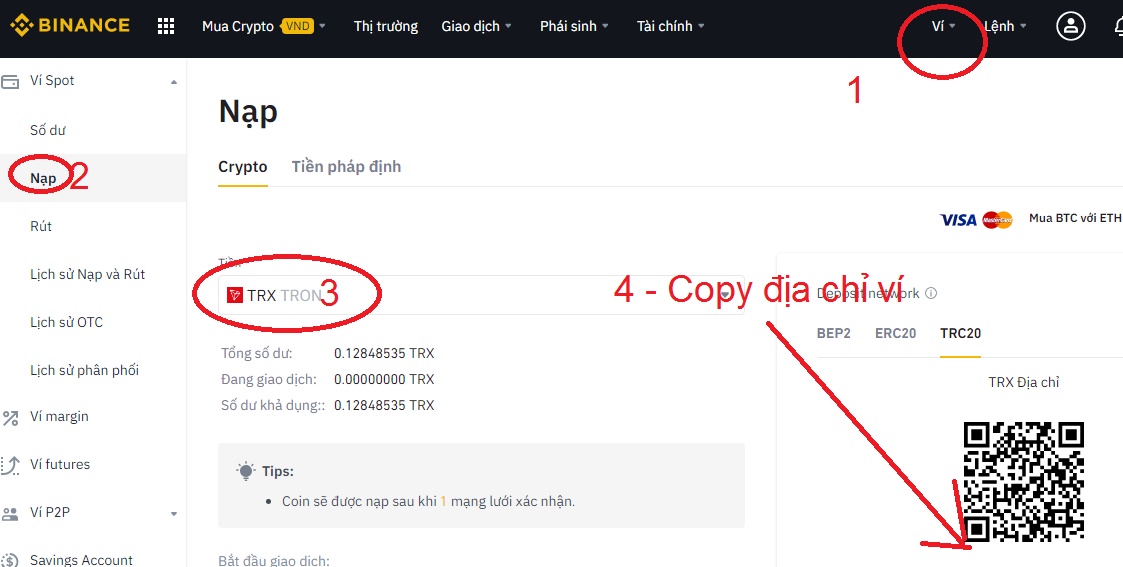This screenshot has width=1123, height=567.
Task: Click the Ví Spot wallet icon
Action: tap(10, 82)
